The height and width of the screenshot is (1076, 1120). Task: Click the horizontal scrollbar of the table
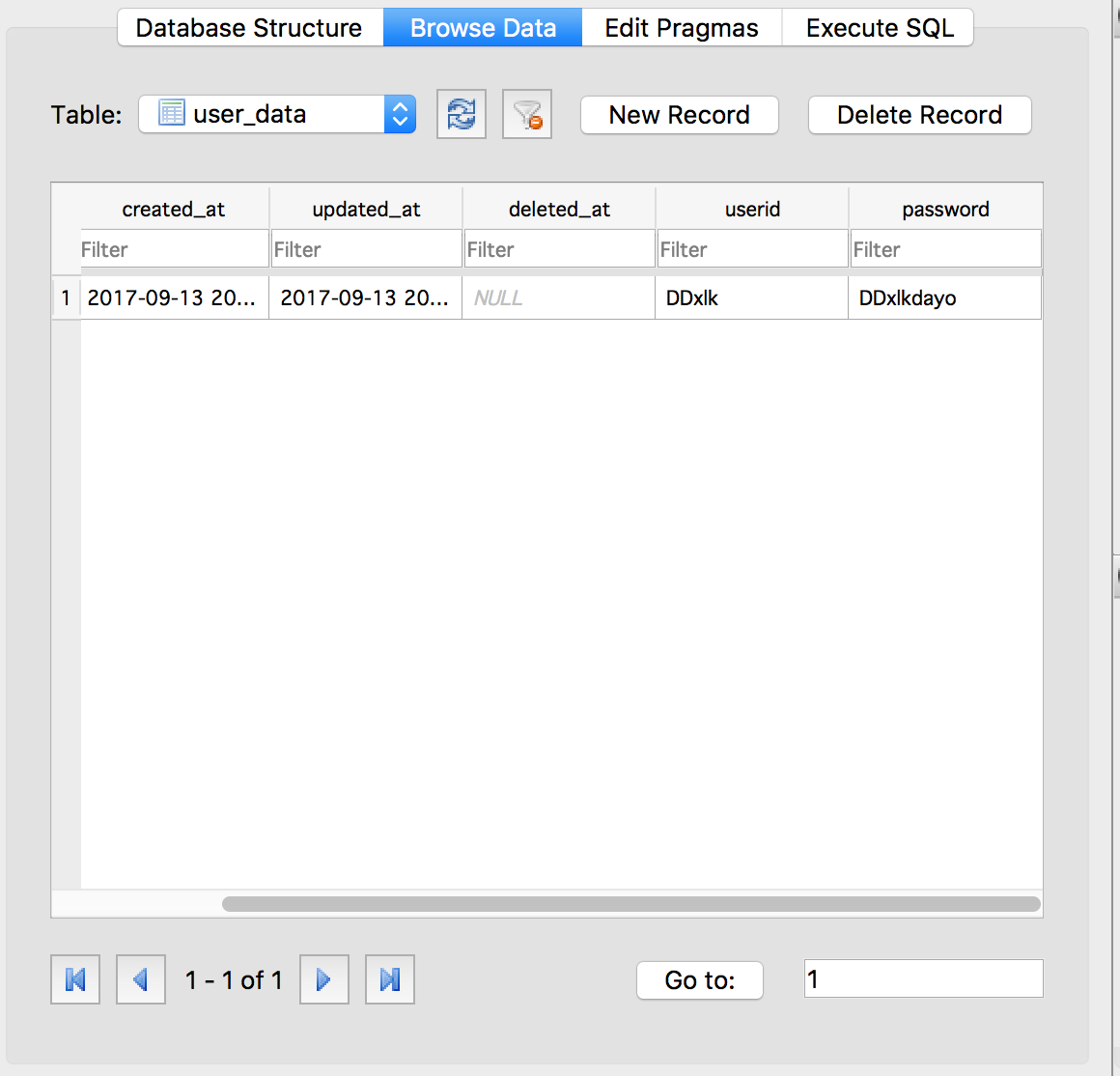[630, 904]
